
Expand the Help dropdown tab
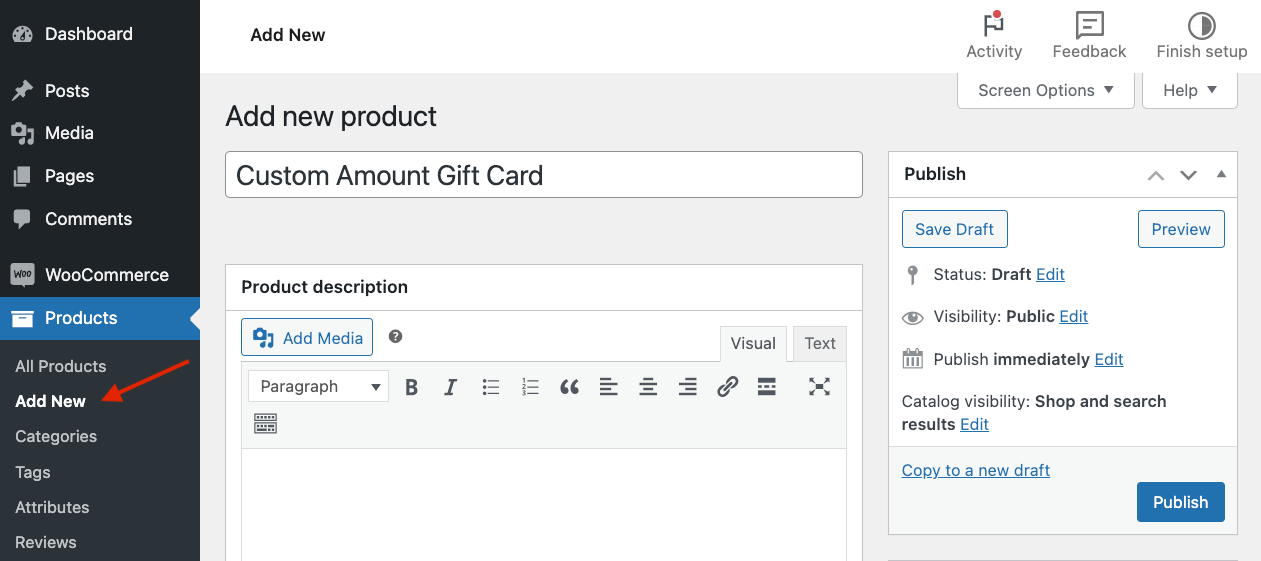pos(1190,90)
